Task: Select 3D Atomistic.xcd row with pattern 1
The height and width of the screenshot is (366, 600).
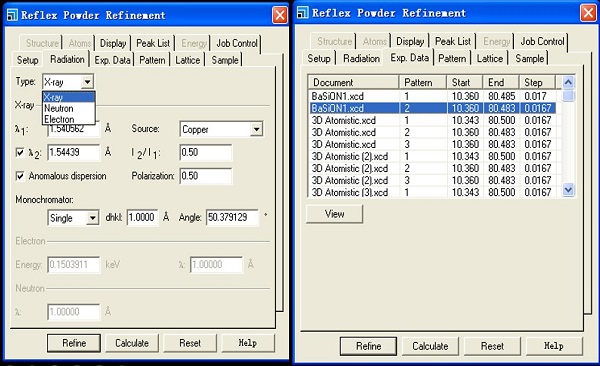Action: tap(432, 120)
